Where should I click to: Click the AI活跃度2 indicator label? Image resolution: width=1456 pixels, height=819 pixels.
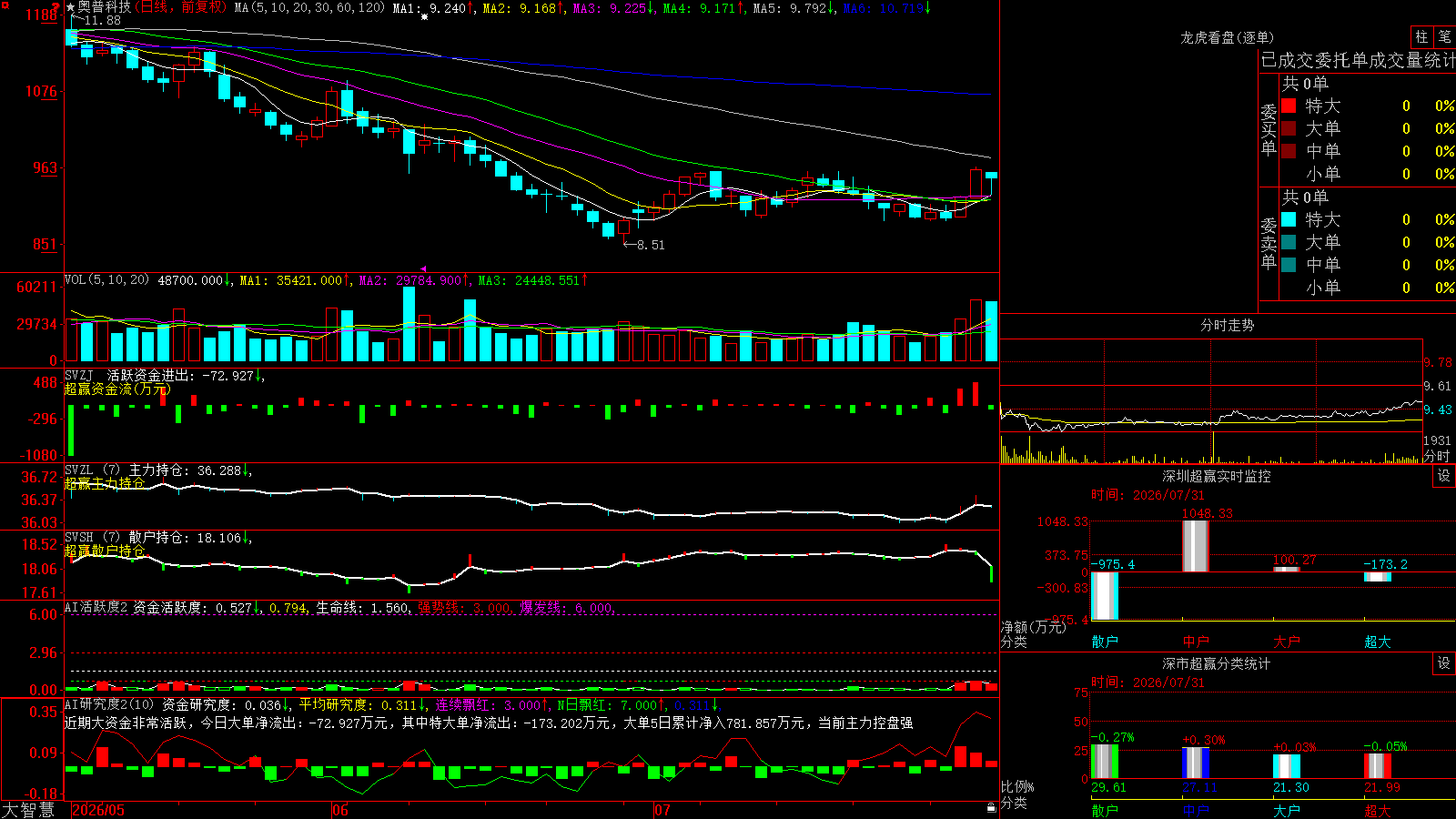click(x=96, y=607)
